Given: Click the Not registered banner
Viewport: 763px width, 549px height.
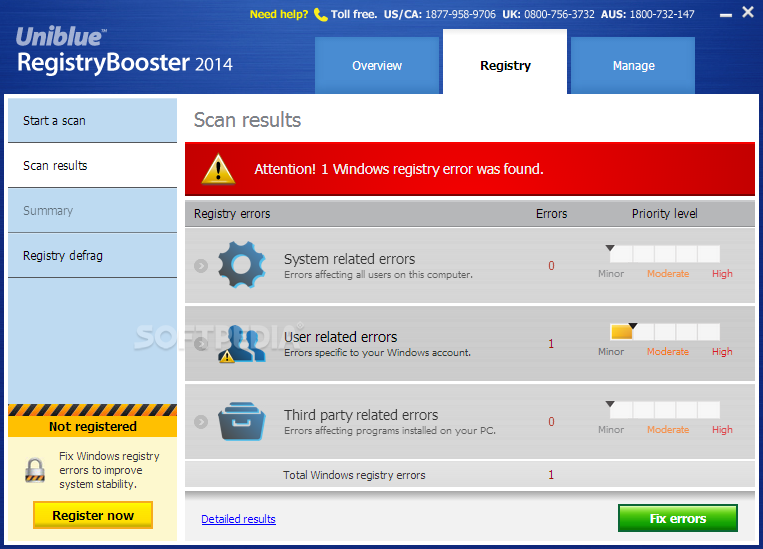Looking at the screenshot, I should 92,426.
